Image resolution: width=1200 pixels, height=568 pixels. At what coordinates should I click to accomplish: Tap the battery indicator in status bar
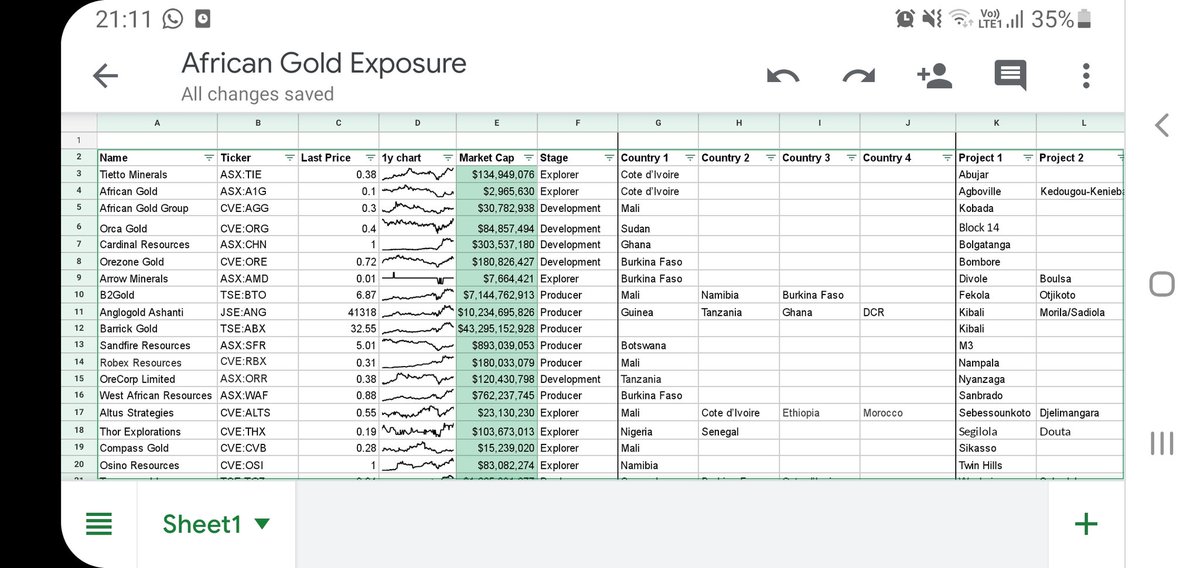tap(1086, 19)
